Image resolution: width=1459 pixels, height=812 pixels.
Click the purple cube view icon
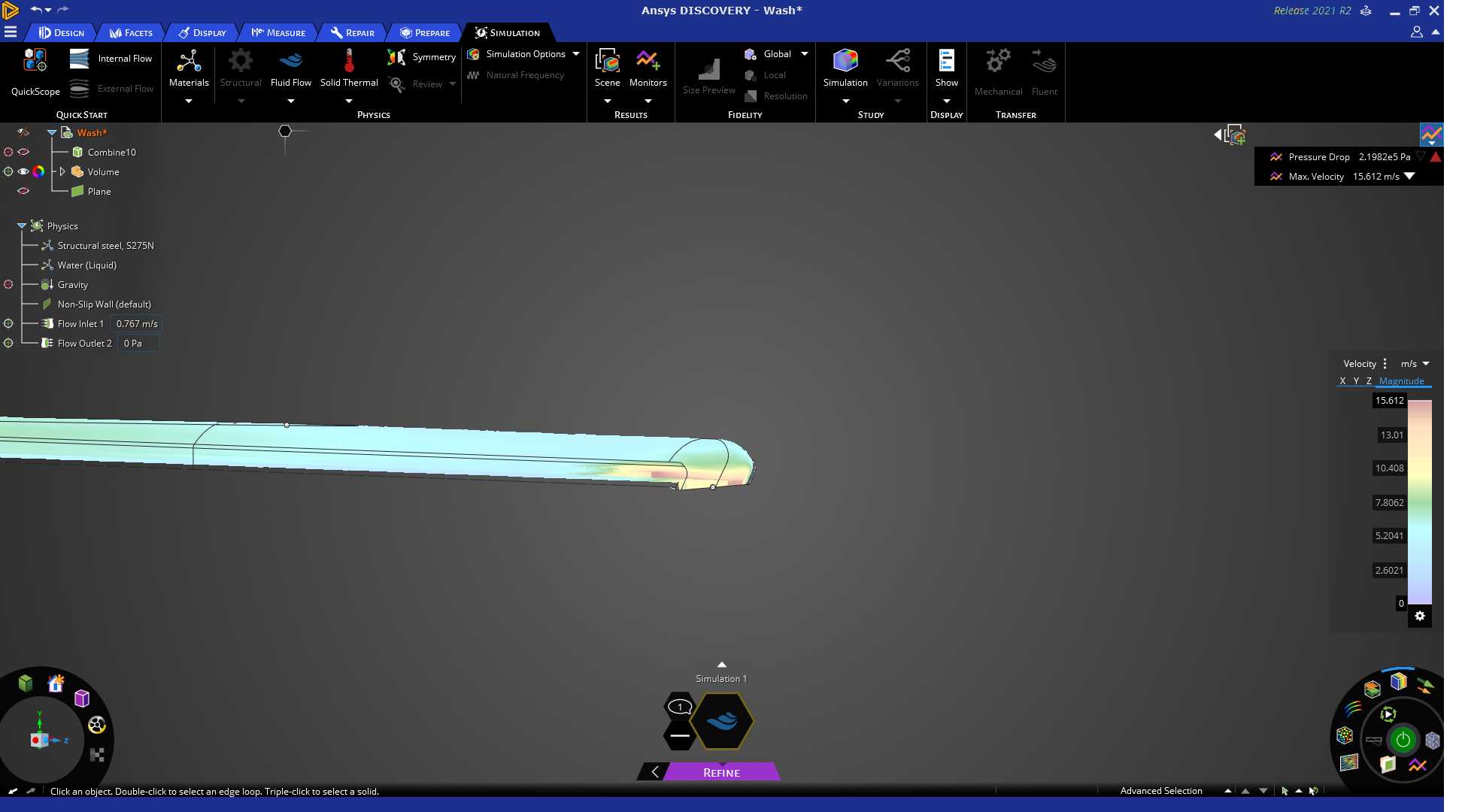[x=82, y=698]
